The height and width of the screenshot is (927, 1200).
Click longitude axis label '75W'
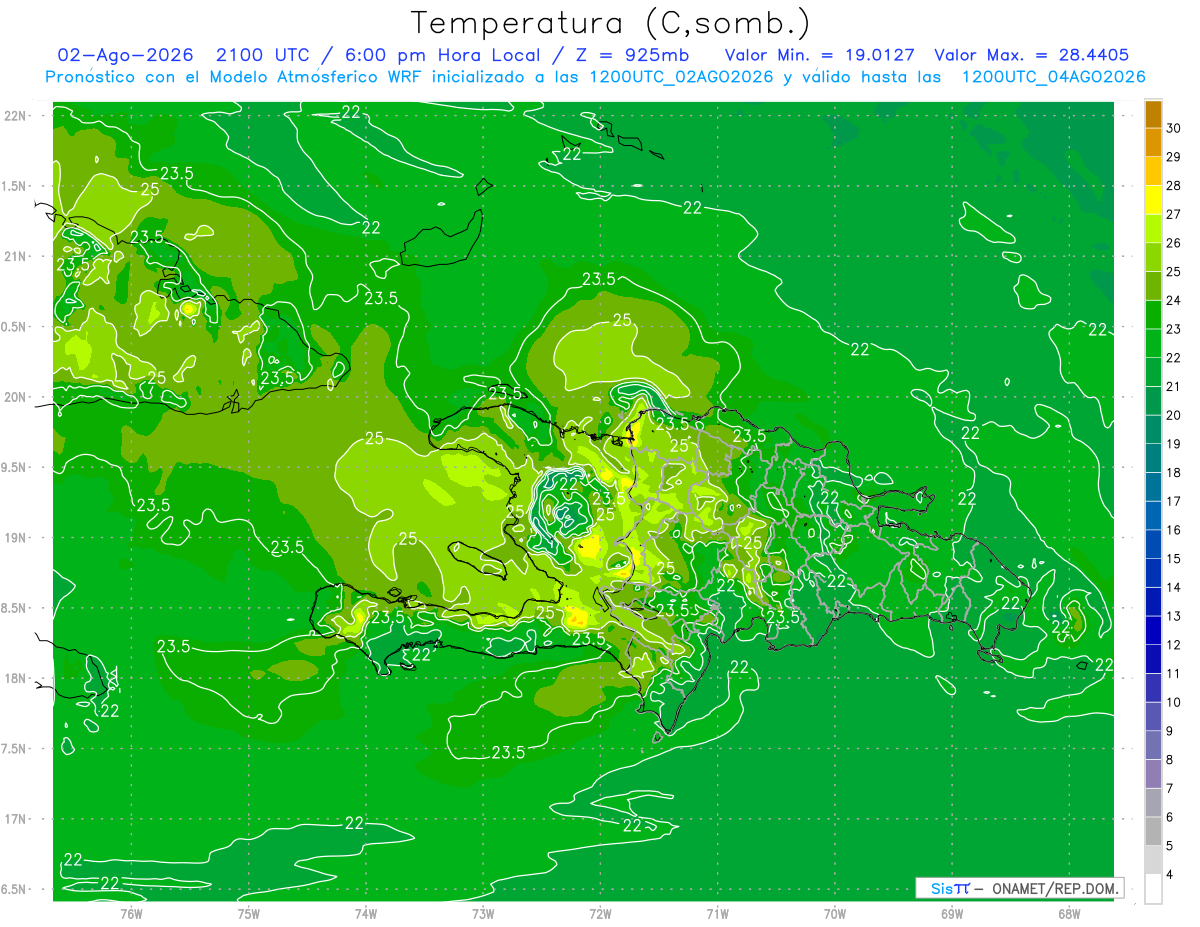click(x=248, y=913)
